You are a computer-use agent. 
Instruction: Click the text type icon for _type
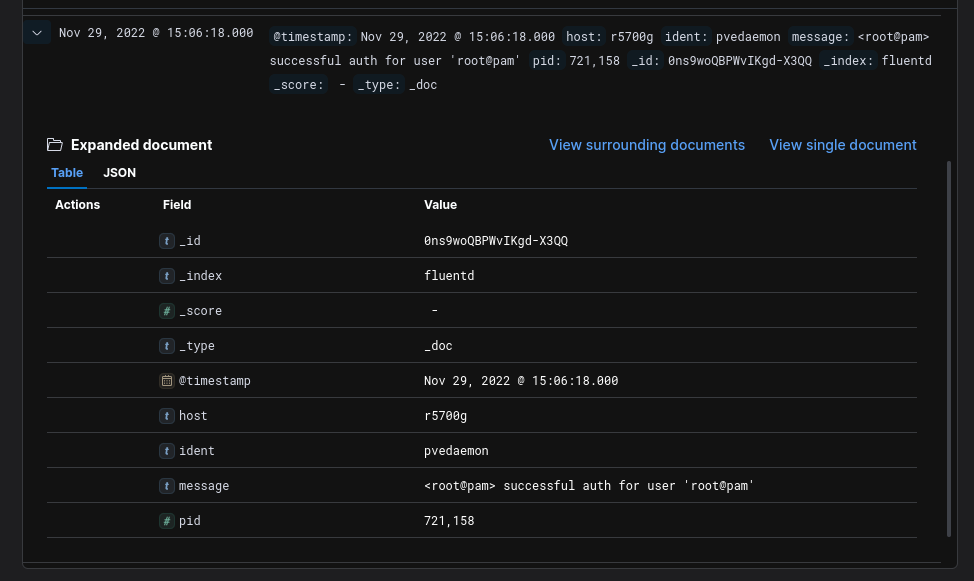coord(167,346)
